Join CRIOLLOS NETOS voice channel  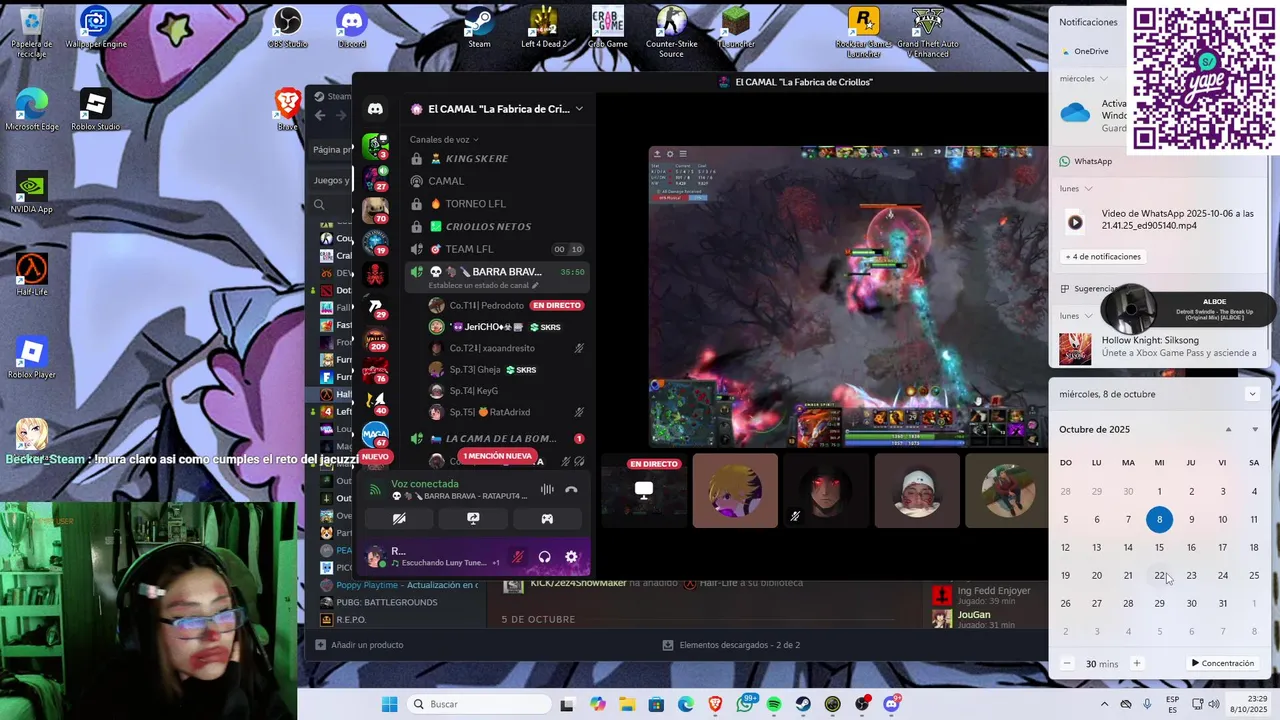[496, 226]
